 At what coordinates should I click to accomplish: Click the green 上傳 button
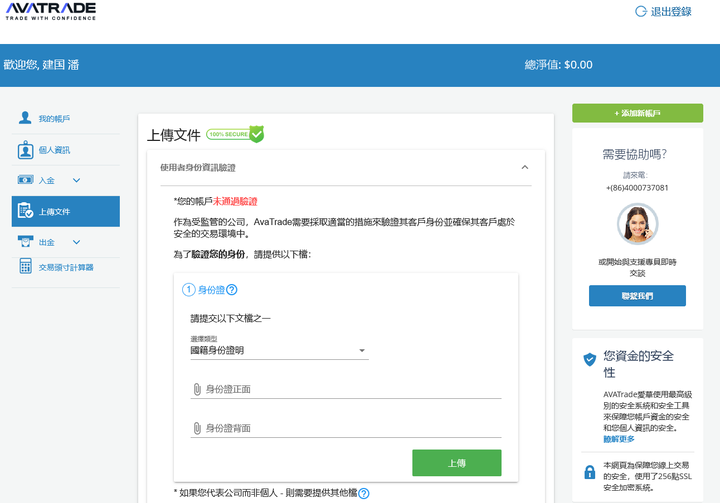coord(457,463)
